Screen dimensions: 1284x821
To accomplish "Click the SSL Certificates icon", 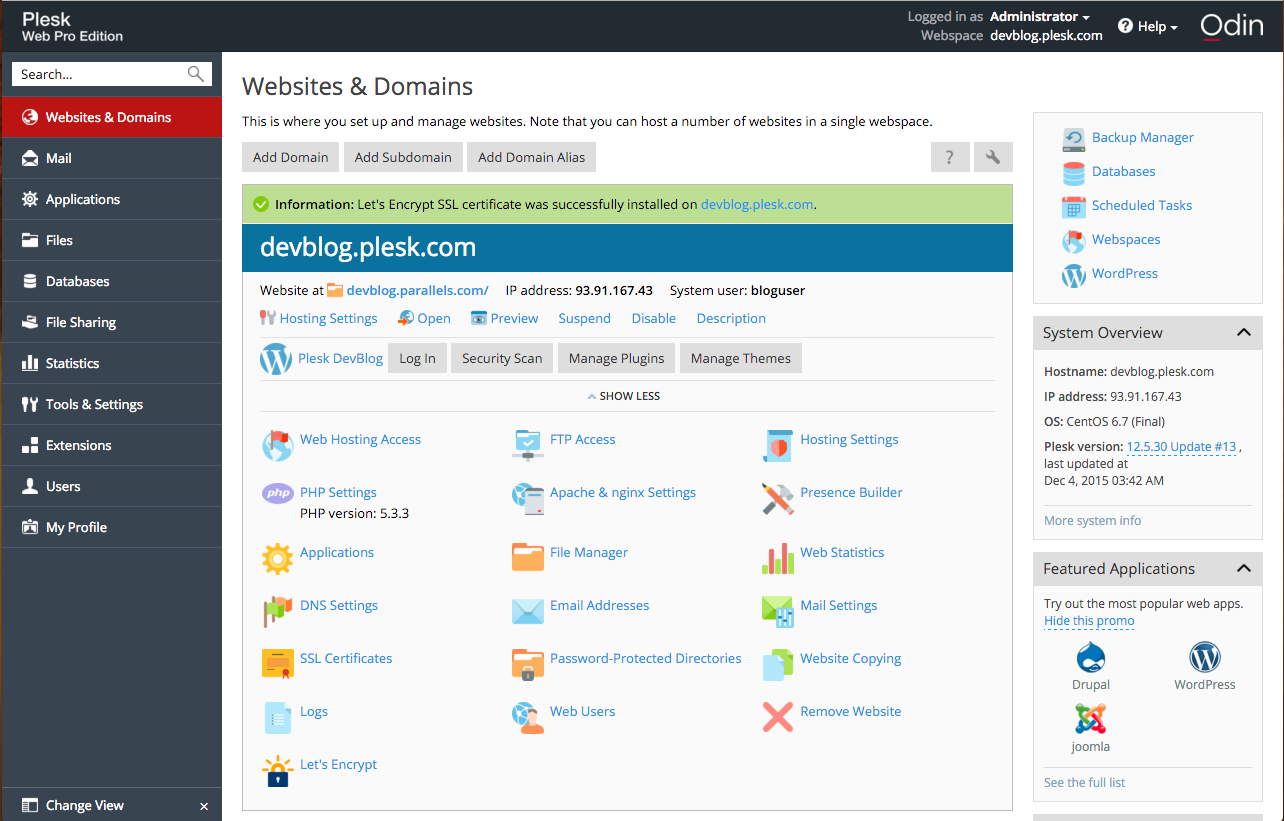I will (x=277, y=664).
